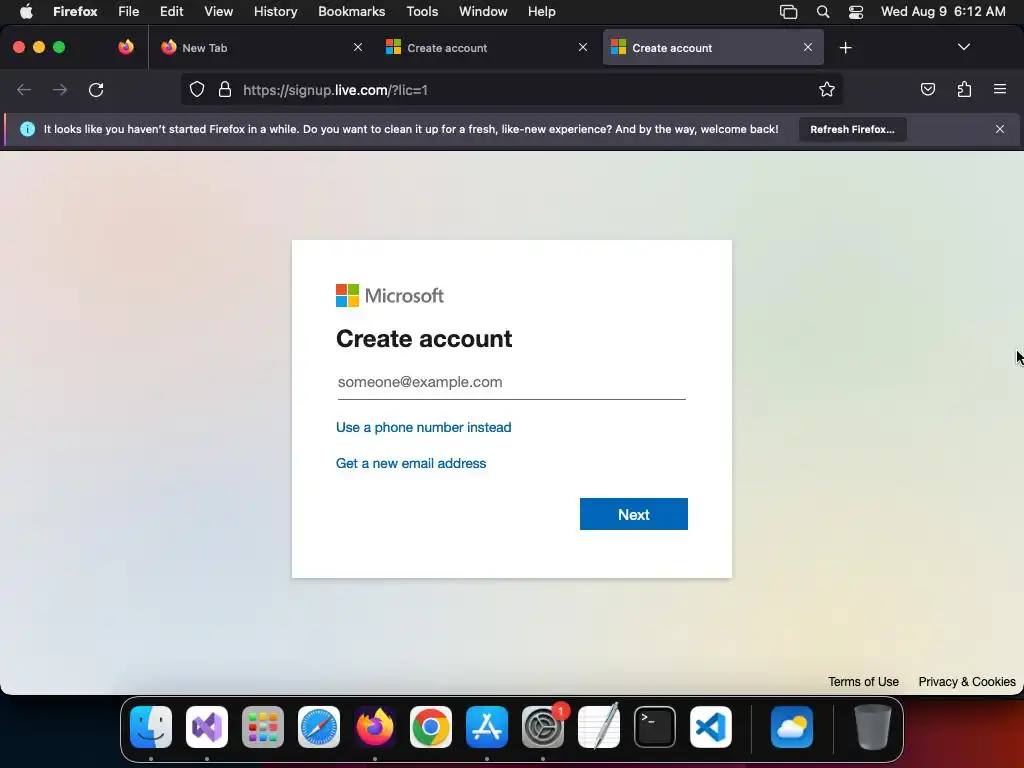Close the middle Create account tab
1024x768 pixels.
(583, 47)
